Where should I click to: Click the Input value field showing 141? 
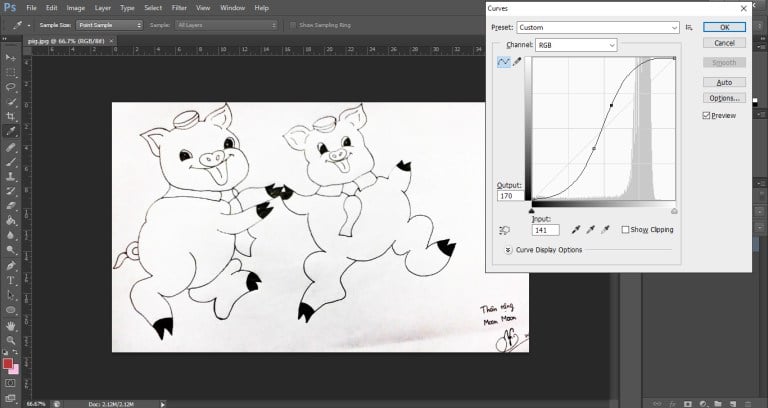(545, 230)
